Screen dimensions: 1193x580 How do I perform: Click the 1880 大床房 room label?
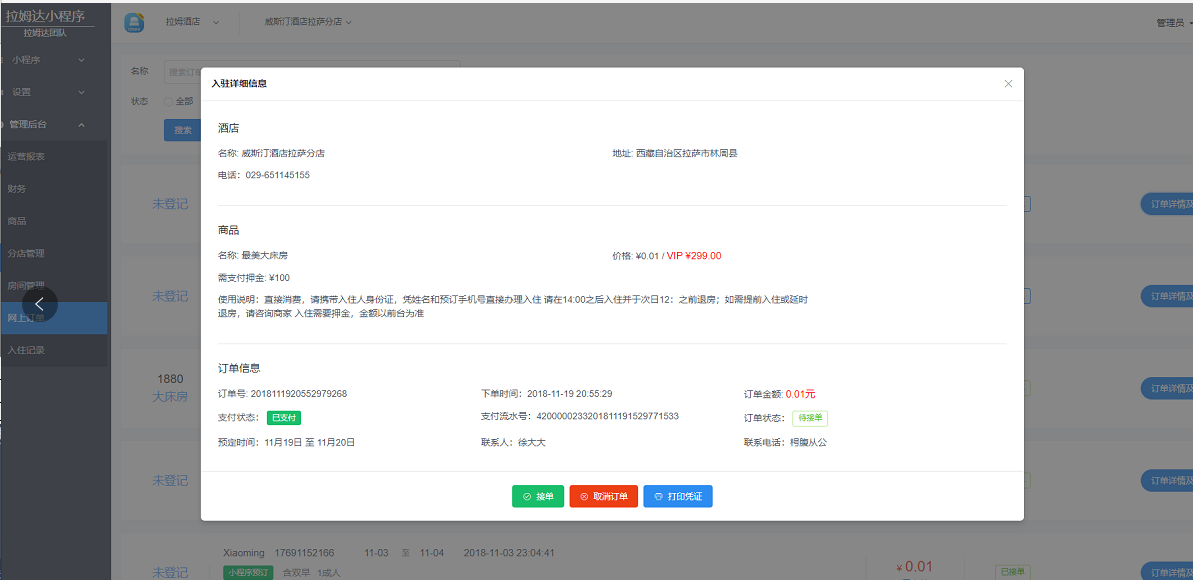170,387
